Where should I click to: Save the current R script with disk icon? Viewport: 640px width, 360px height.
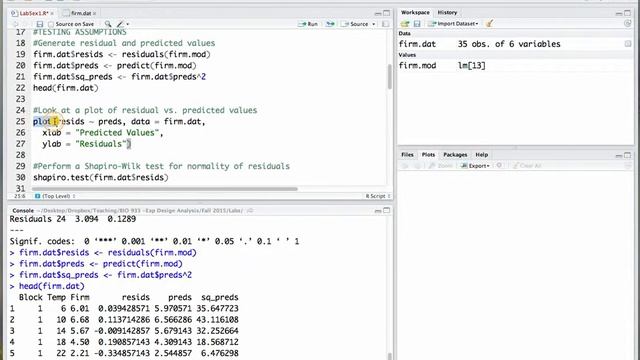[x=40, y=24]
